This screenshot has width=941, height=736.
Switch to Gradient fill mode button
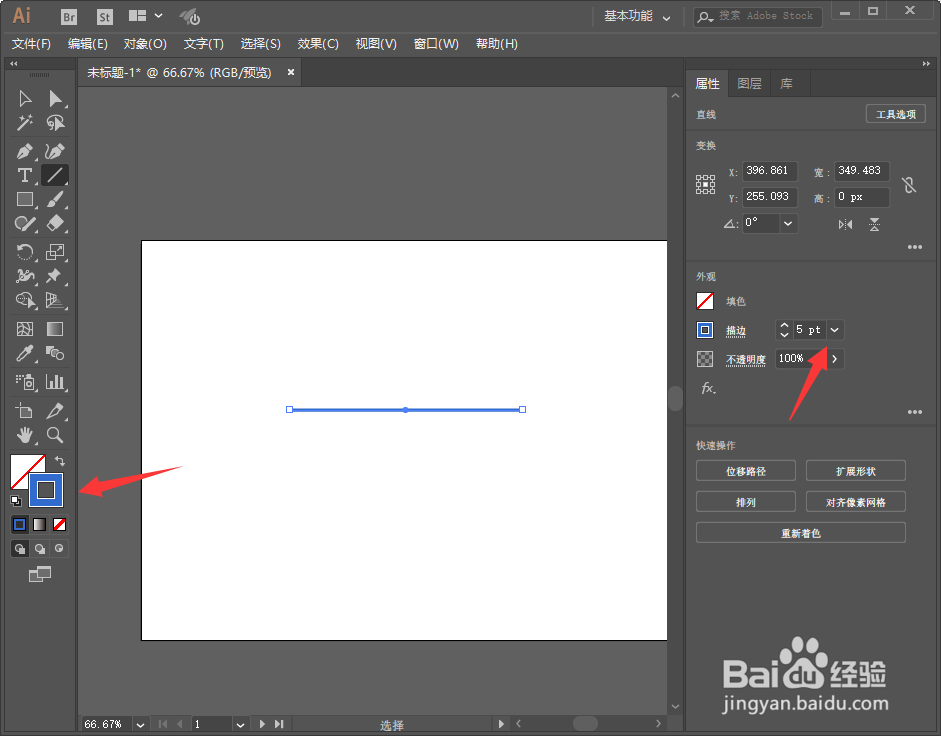40,525
